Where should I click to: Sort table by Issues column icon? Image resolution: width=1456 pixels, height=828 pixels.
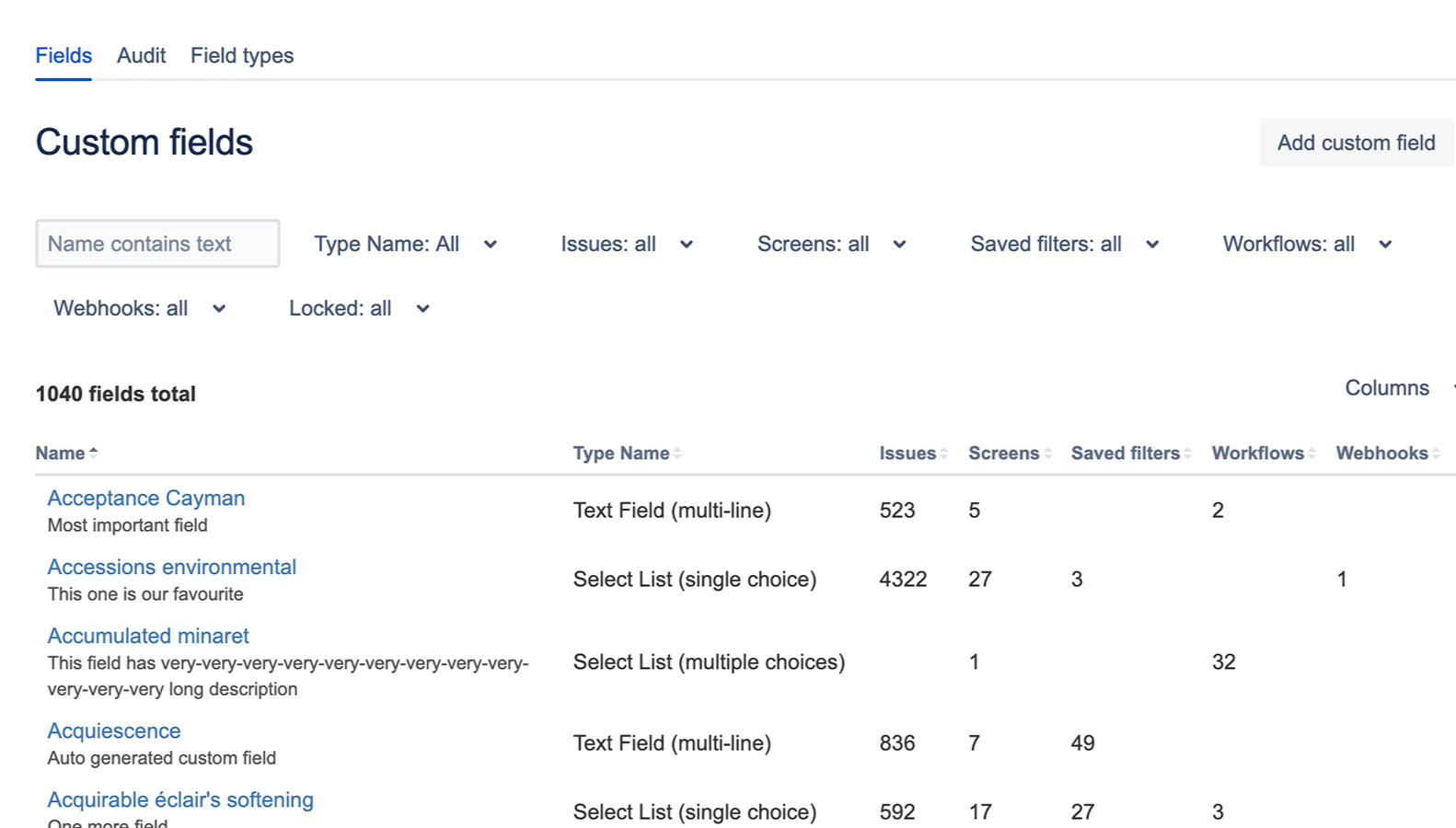pos(944,454)
